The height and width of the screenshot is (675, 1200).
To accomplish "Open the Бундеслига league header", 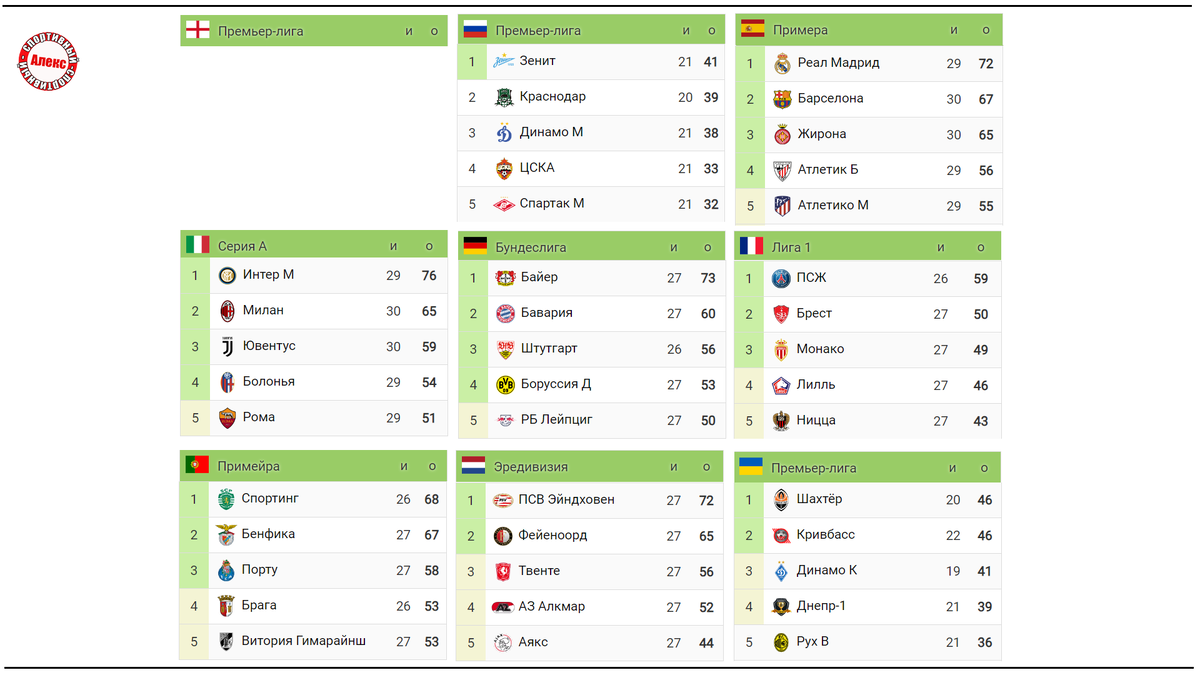I will [x=591, y=247].
